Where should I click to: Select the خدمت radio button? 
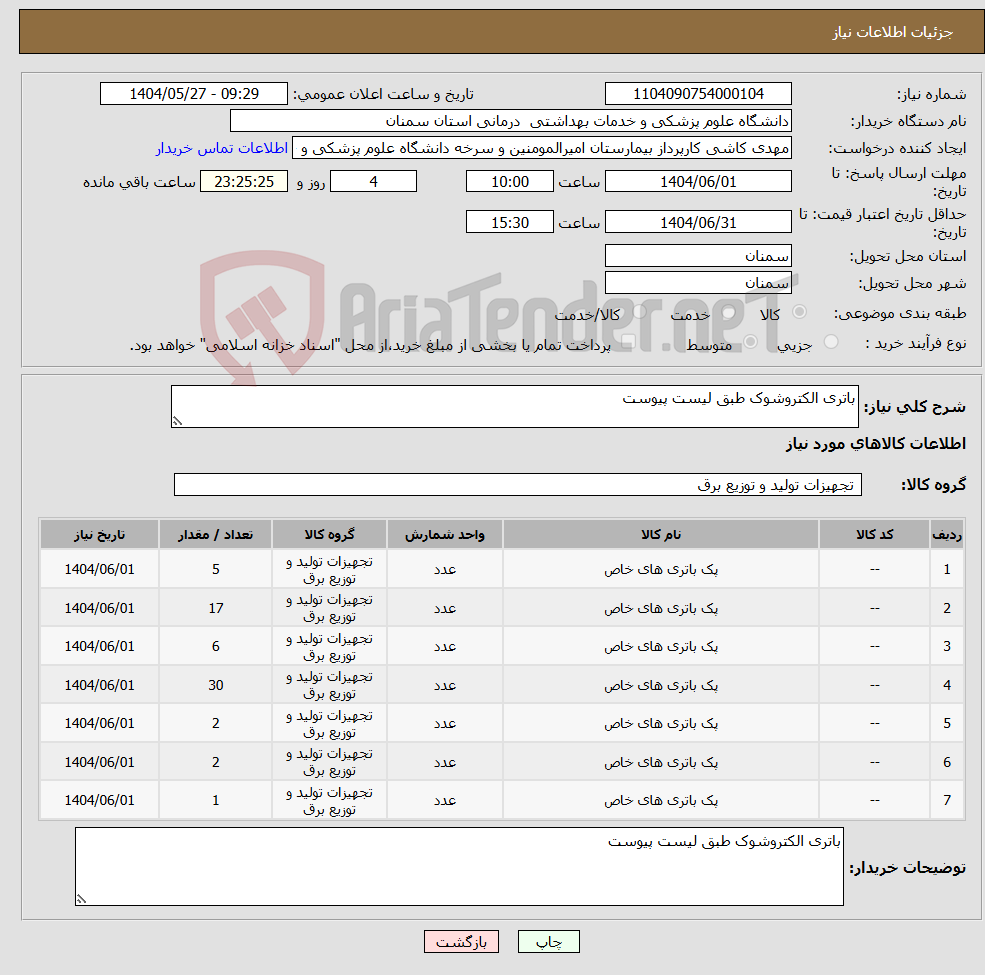pyautogui.click(x=729, y=313)
